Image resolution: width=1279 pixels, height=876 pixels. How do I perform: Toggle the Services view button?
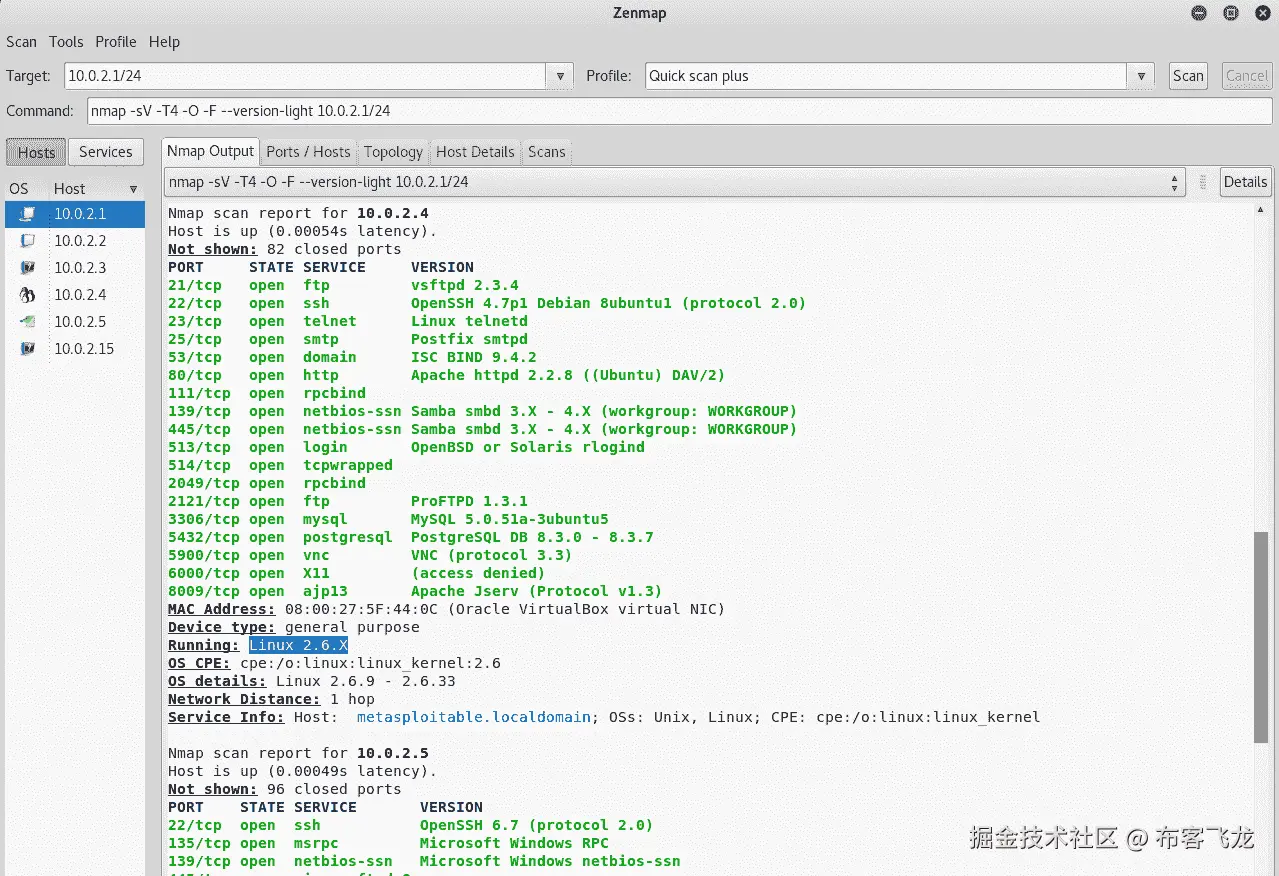pyautogui.click(x=105, y=152)
